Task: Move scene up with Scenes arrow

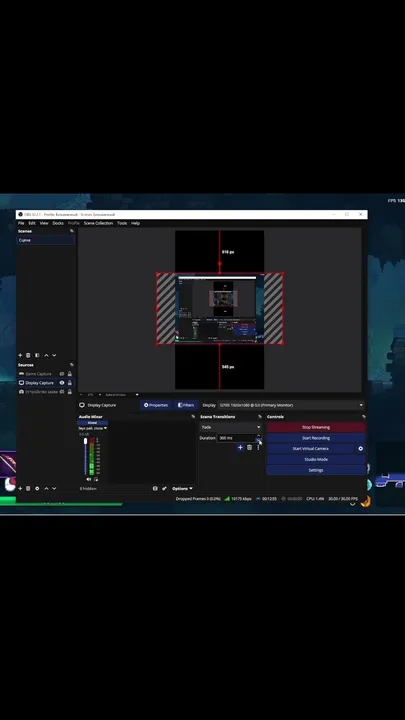Action: [46, 355]
